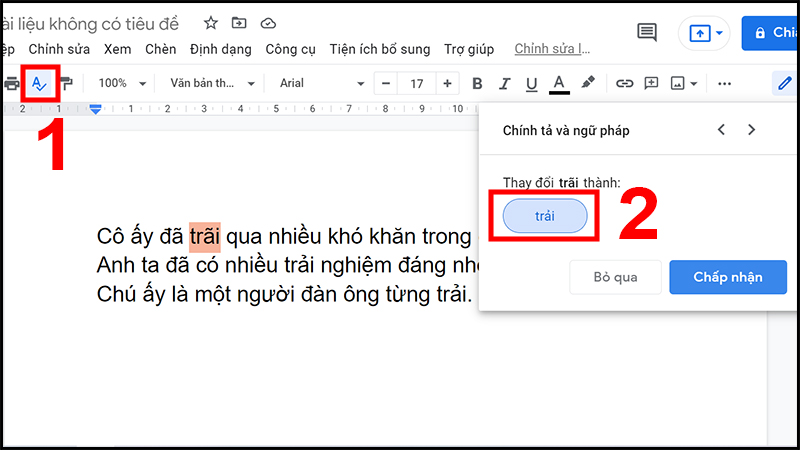Click the blue share button
Viewport: 800px width, 450px height.
coord(770,33)
